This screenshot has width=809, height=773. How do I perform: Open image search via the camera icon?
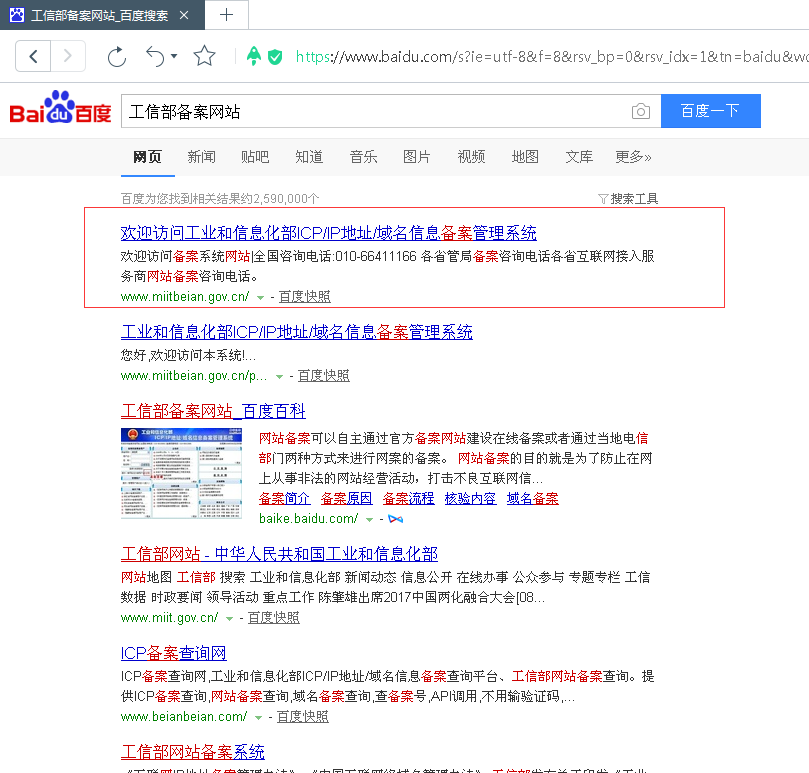640,111
